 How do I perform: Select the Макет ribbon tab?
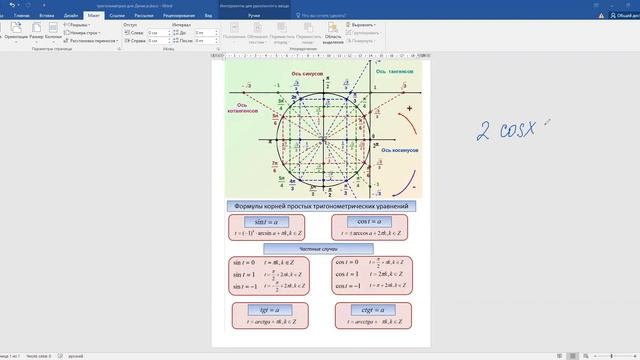point(94,16)
